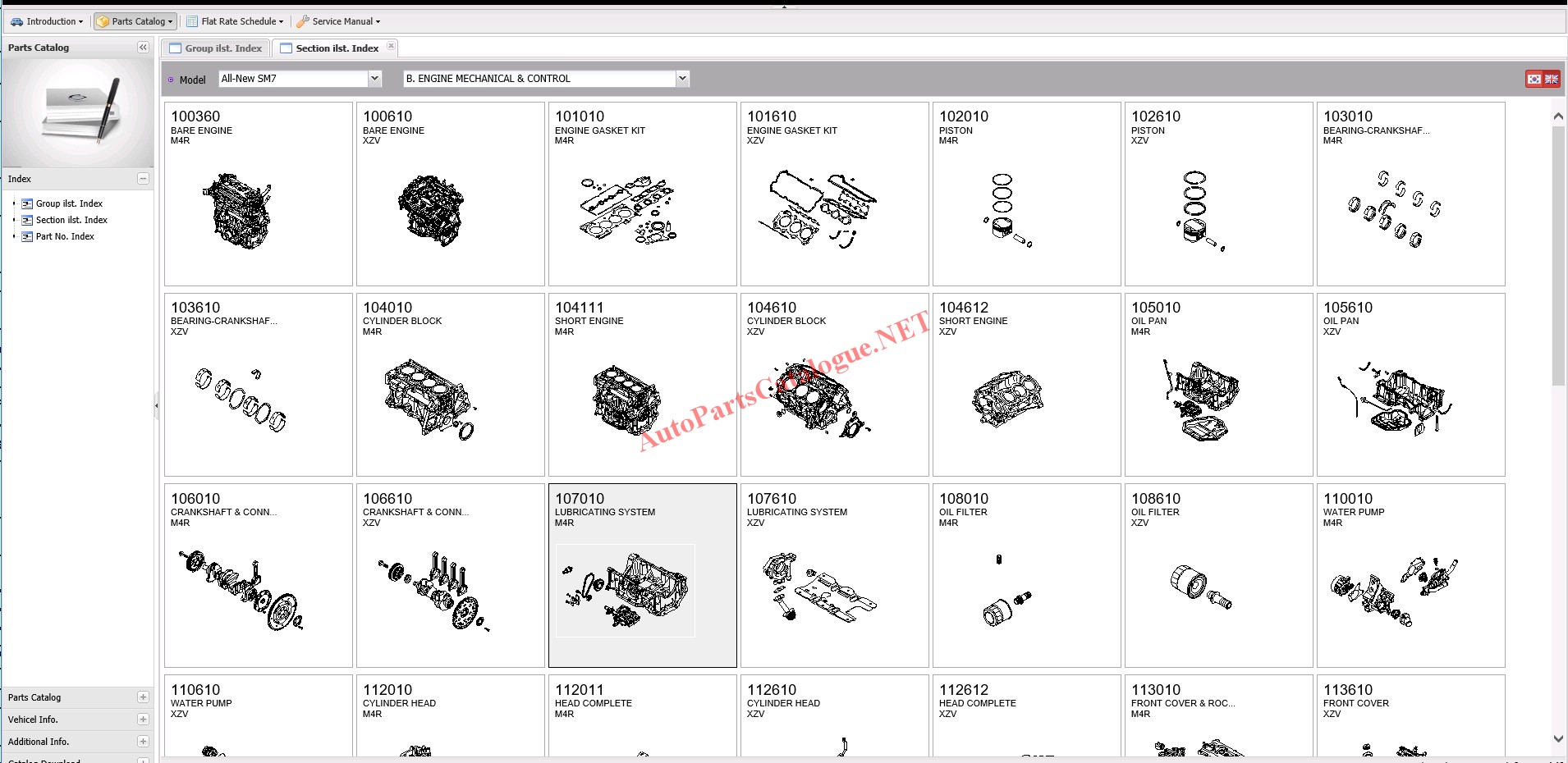Open the 108610 Oil Filter XZV diagram
Viewport: 1568px width, 763px height.
click(1218, 575)
